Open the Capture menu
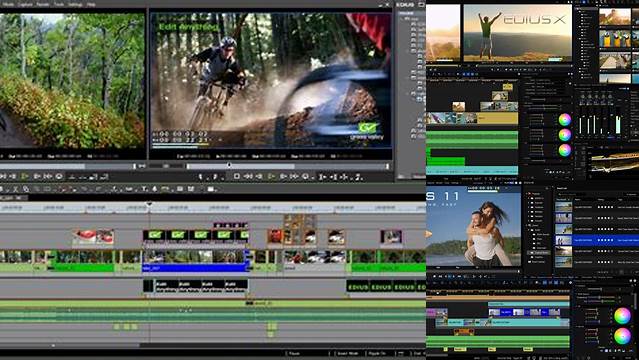 [x=26, y=4]
